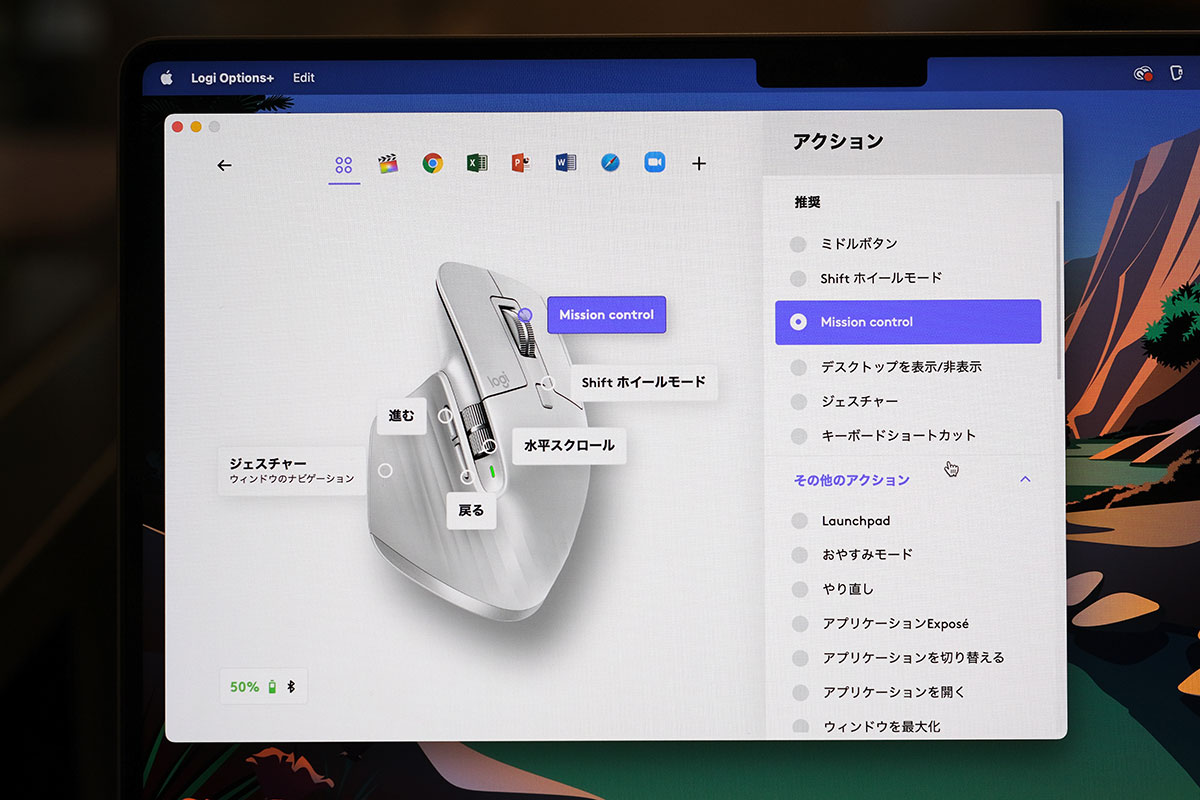Open the ジェスチャー ウィンドウのナビゲーション label
Screen dimensions: 1200x800
291,471
